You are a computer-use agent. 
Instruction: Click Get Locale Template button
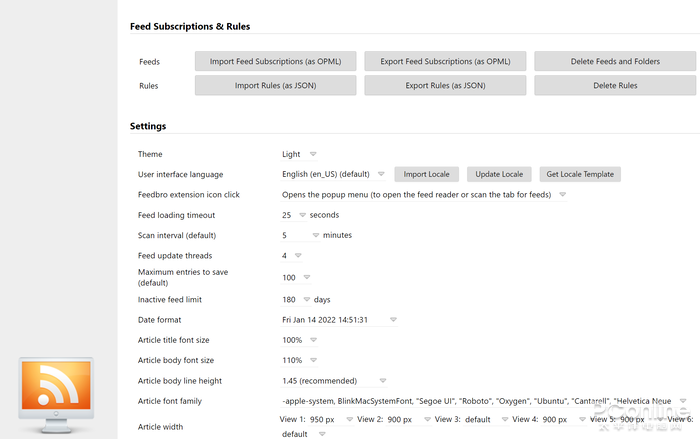[580, 175]
